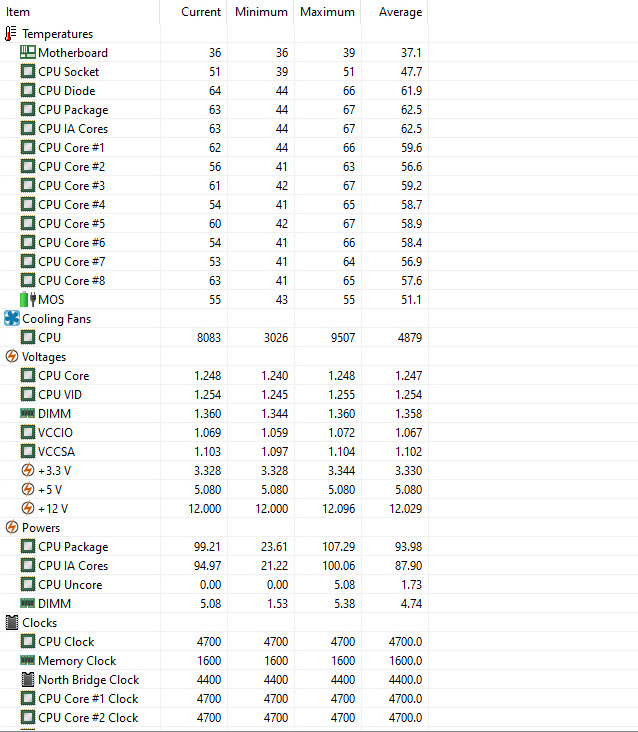Click the North Bridge Clock chip icon

[x=28, y=679]
